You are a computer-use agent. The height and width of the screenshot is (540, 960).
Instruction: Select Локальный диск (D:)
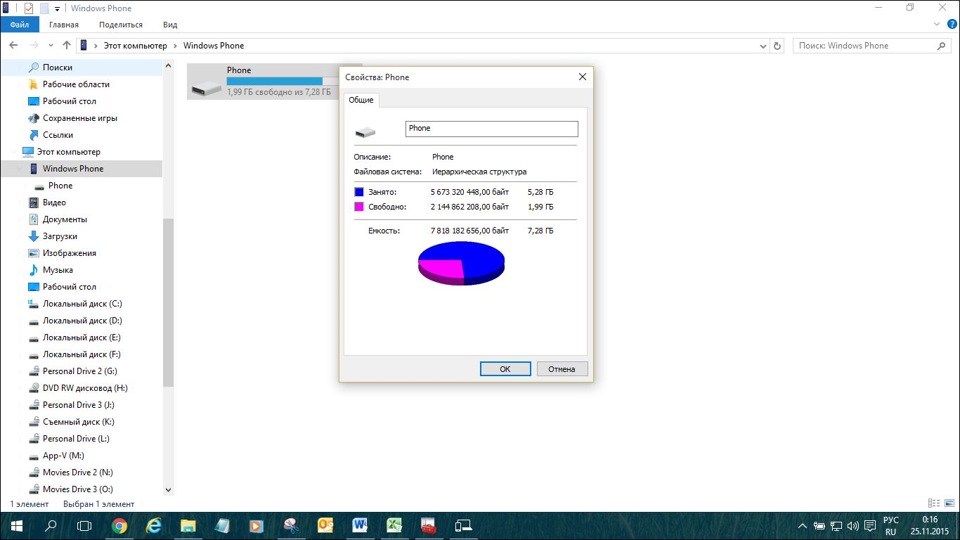point(82,321)
